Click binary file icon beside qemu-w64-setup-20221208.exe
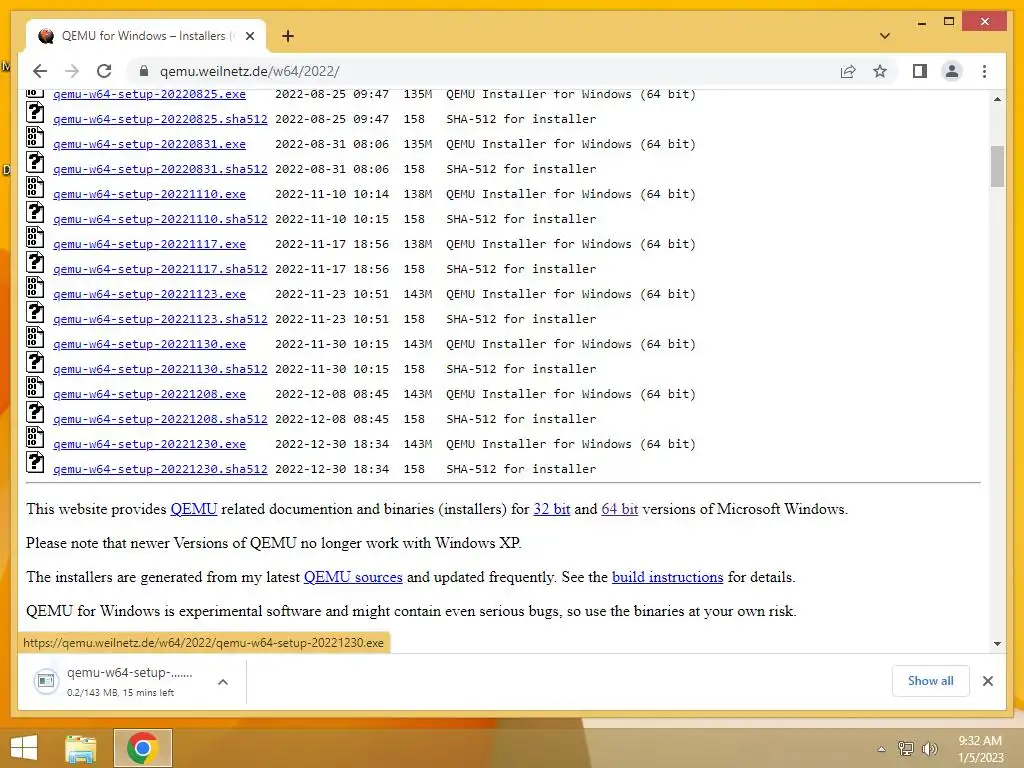Screen dimensions: 1024x768 [x=35, y=387]
